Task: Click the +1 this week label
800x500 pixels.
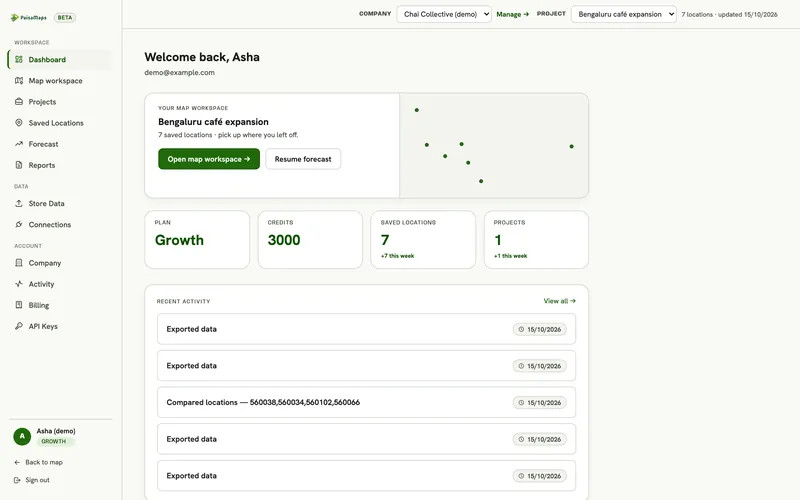Action: 510,256
